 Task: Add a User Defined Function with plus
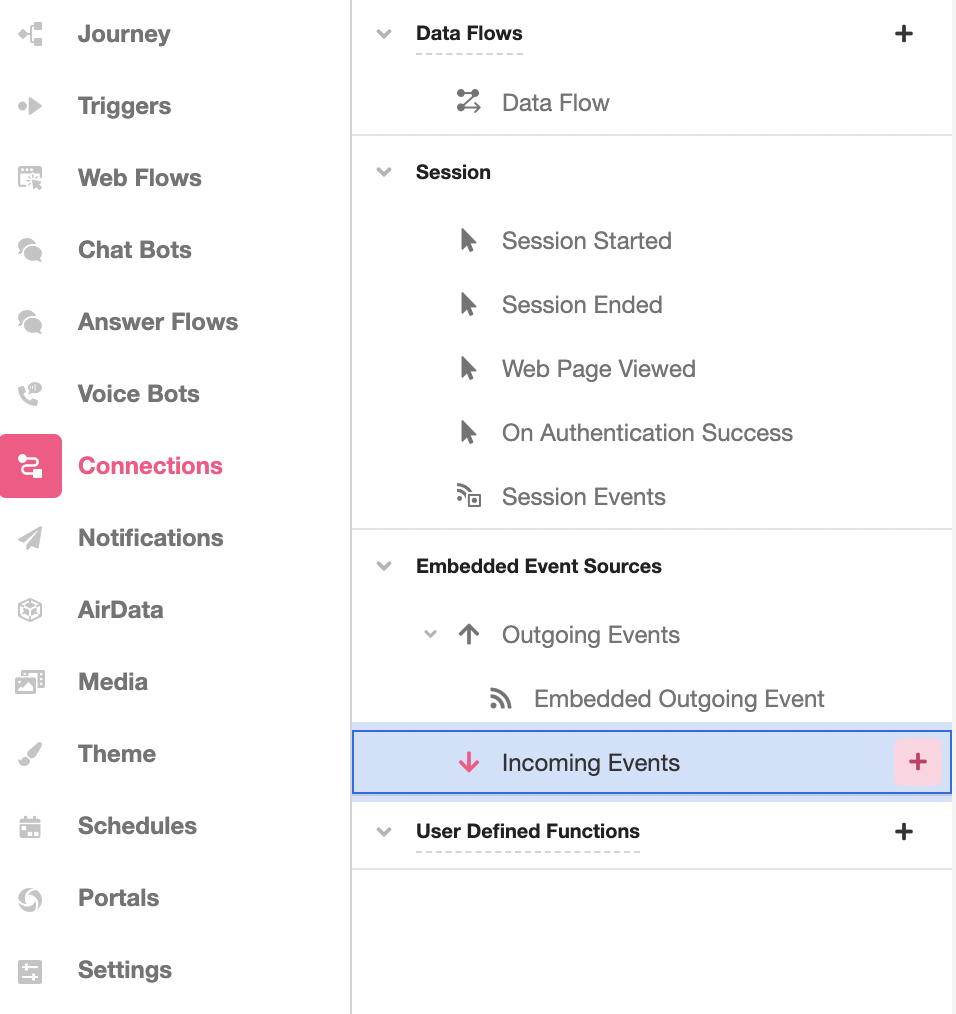pos(904,831)
